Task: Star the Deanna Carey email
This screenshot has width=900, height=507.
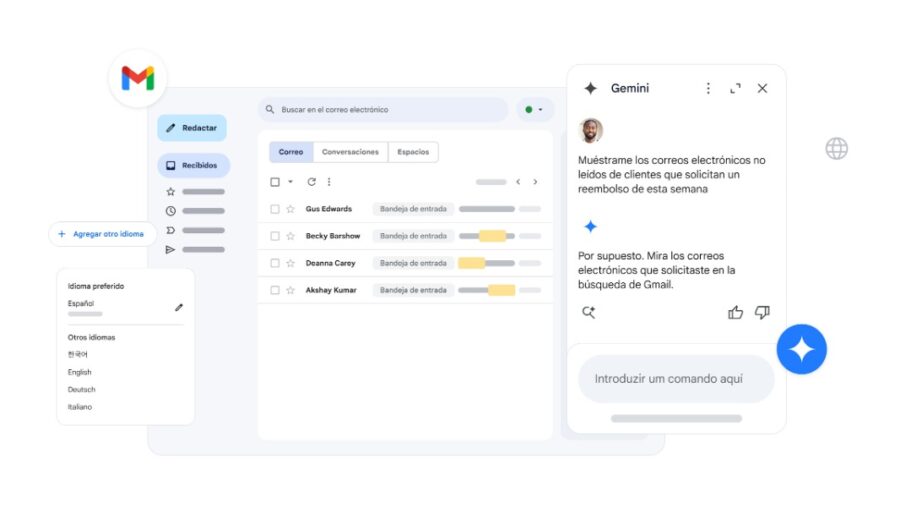Action: (x=290, y=263)
